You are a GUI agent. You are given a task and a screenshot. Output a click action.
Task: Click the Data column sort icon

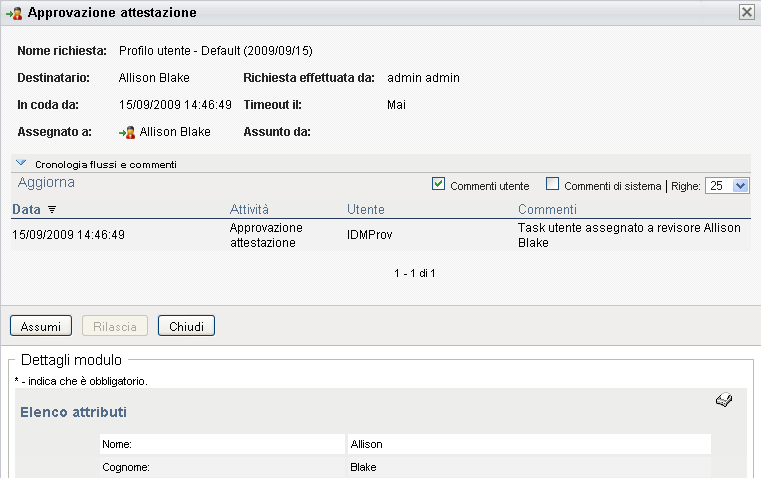[x=52, y=210]
